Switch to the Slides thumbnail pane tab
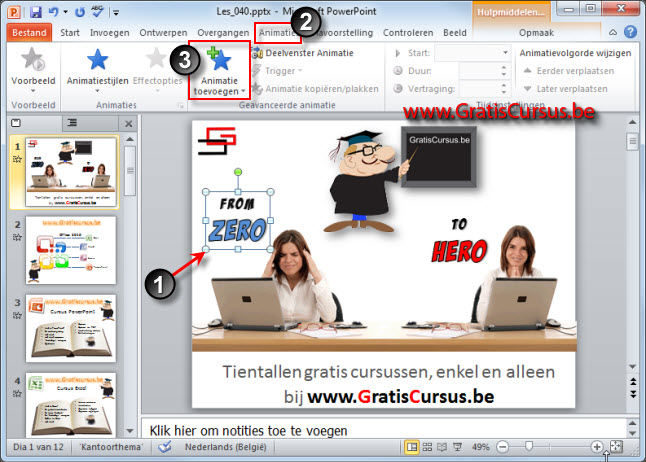646x462 pixels. point(16,123)
